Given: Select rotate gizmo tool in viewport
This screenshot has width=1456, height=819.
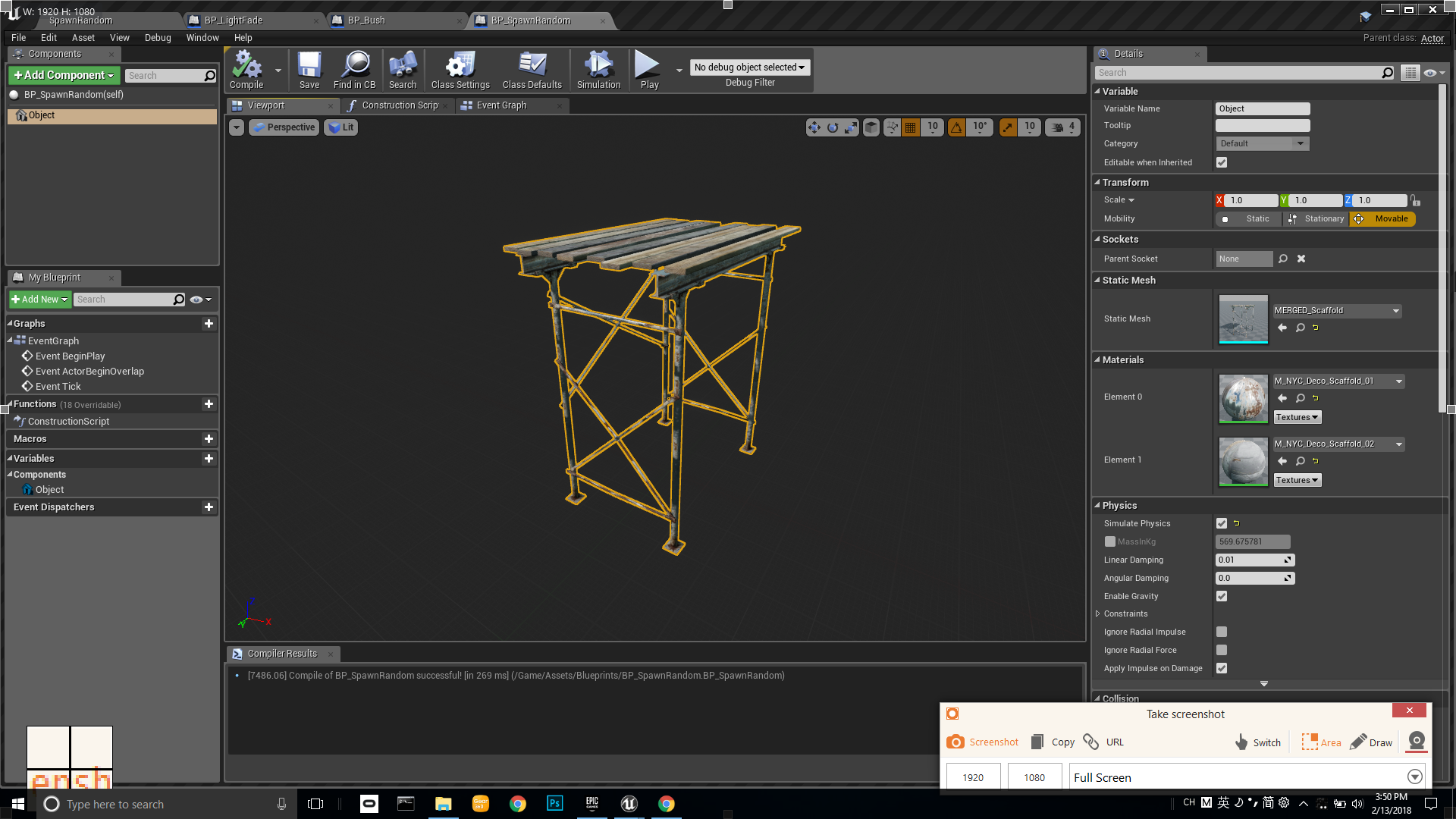Looking at the screenshot, I should pyautogui.click(x=833, y=127).
